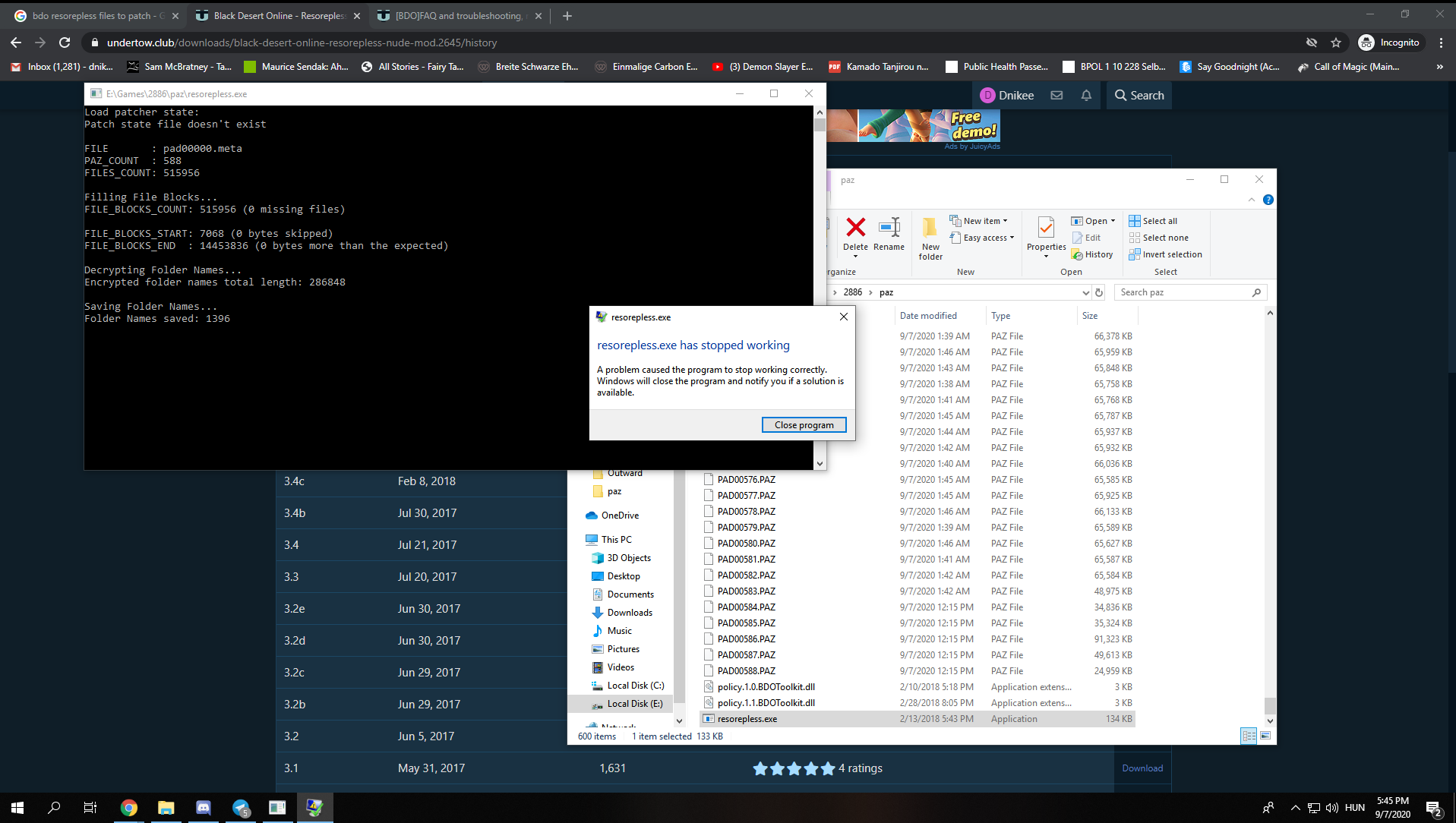Screen dimensions: 1456x823
Task: Expand the Easy access dropdown
Action: pyautogui.click(x=988, y=238)
